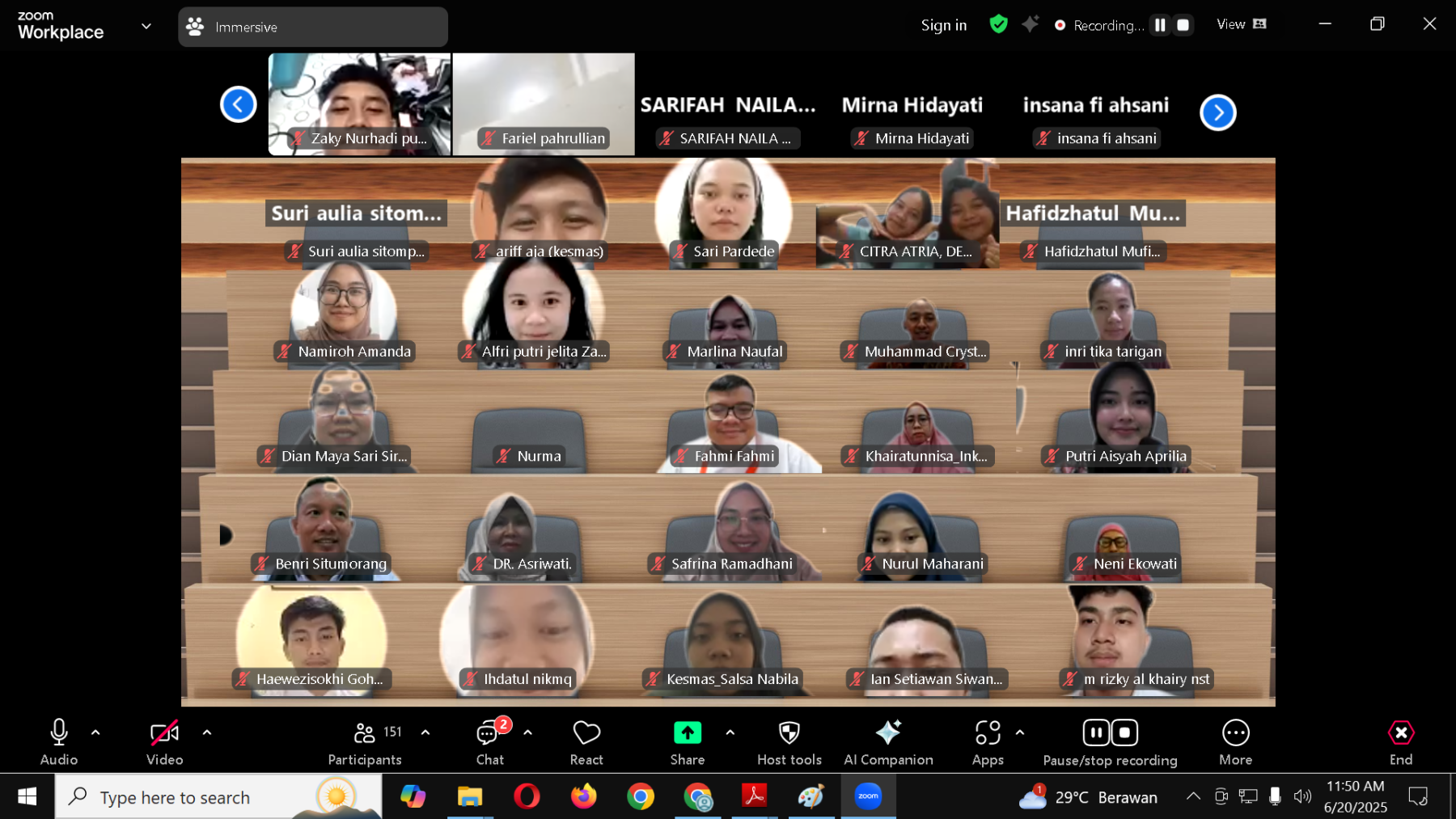Screen dimensions: 1456x819
Task: Open the View layout menu
Action: click(1241, 24)
